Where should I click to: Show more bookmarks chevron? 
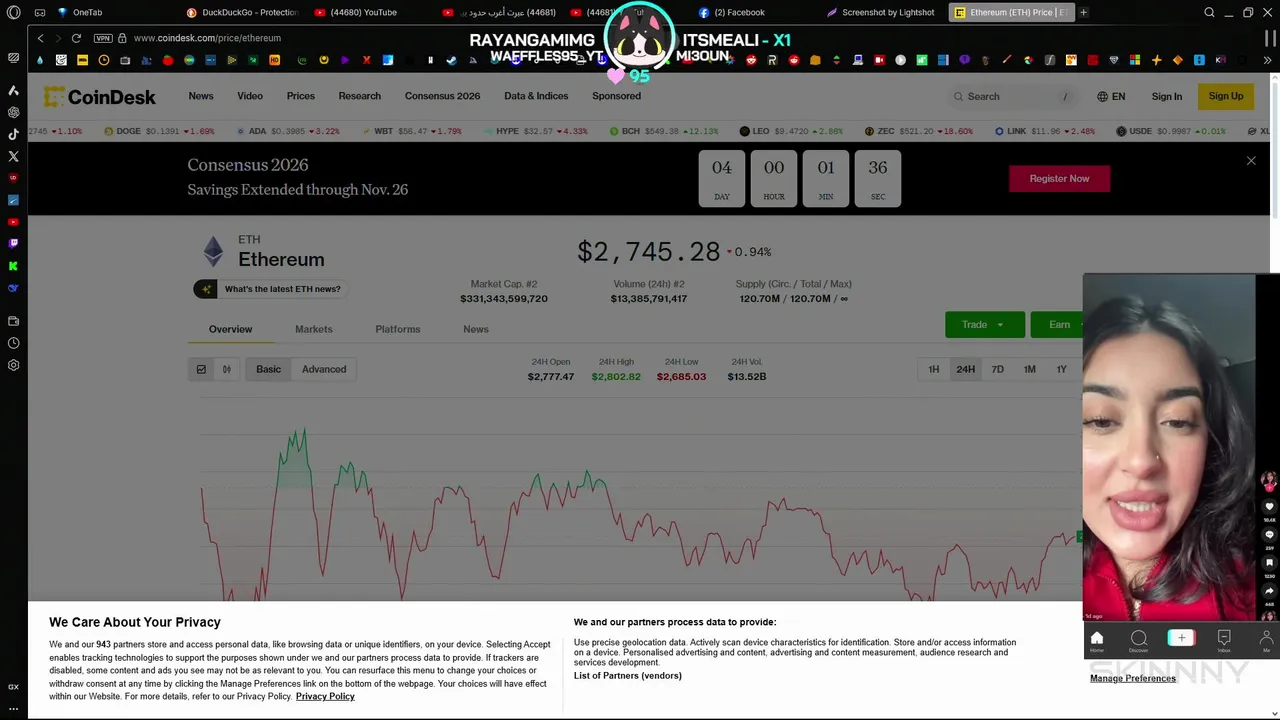(x=1265, y=60)
